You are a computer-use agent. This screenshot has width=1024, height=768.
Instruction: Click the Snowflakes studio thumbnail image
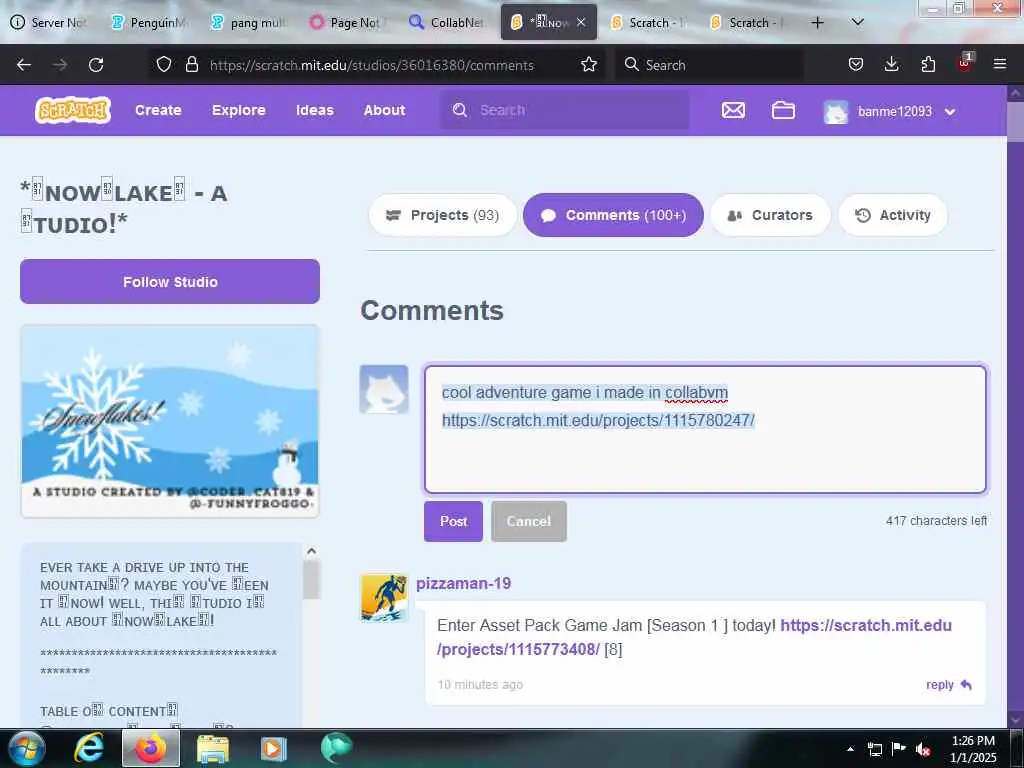(170, 421)
